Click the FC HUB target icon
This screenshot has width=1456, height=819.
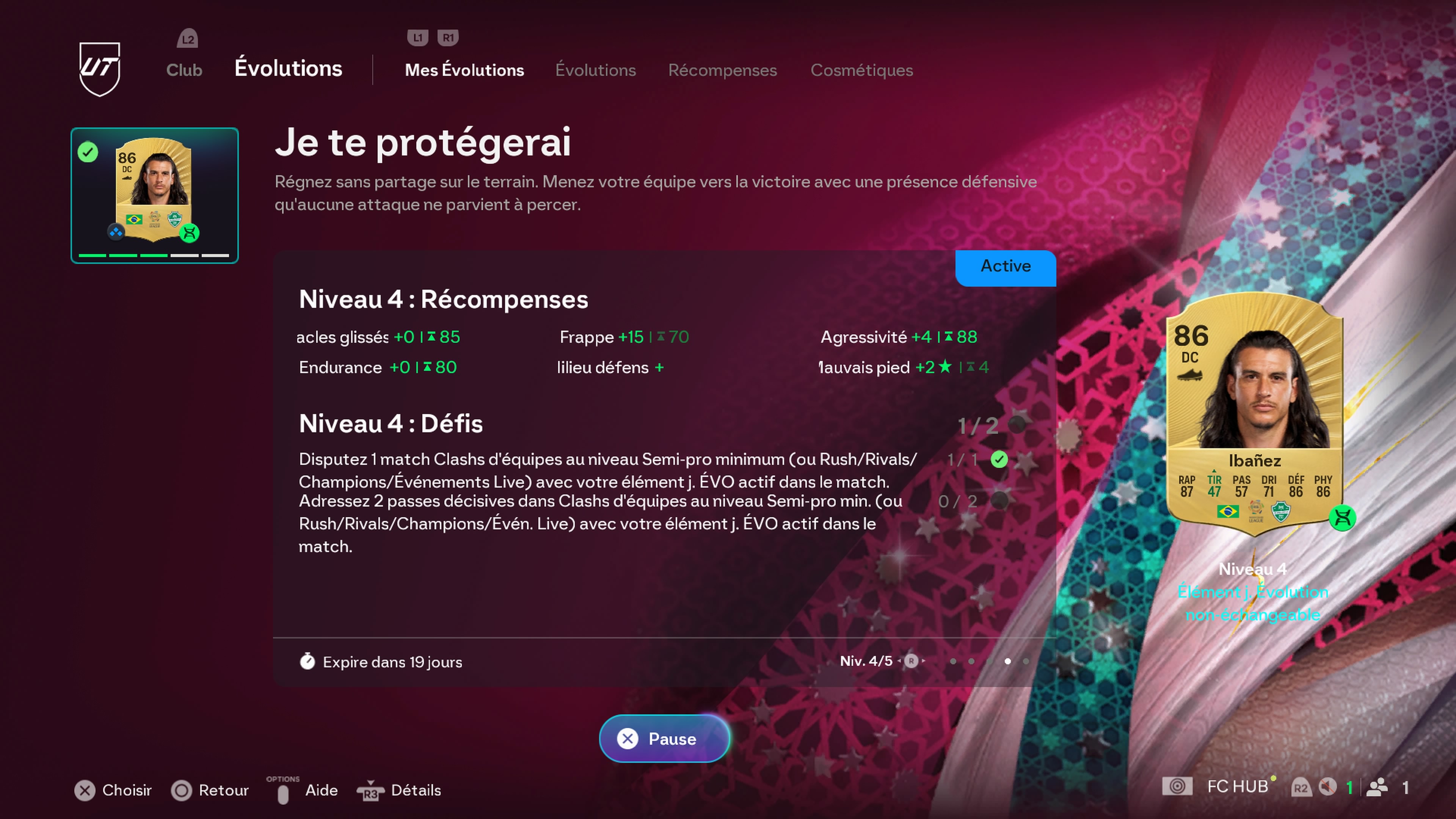[x=1177, y=786]
